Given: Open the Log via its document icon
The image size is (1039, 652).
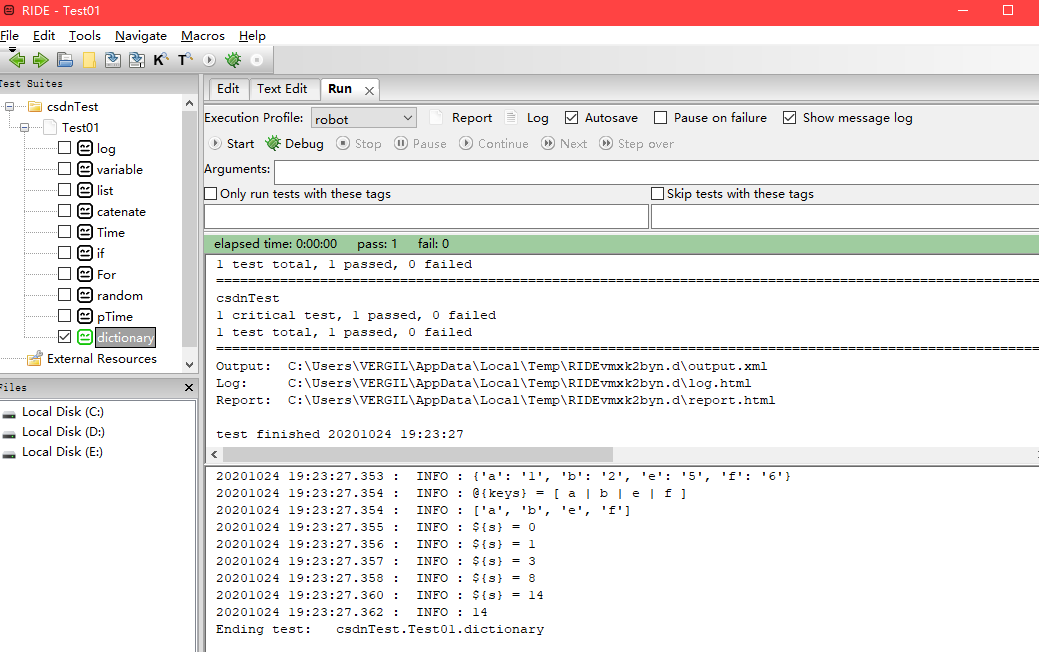Looking at the screenshot, I should 511,117.
